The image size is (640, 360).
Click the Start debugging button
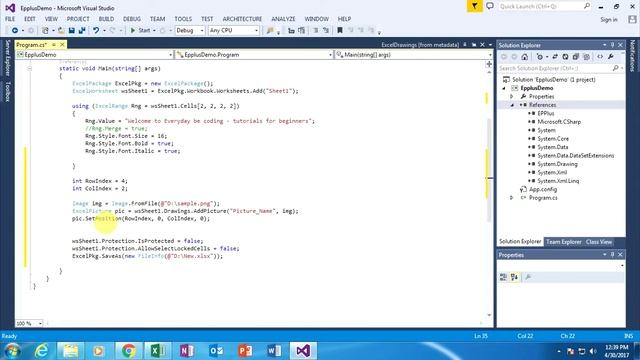[x=140, y=31]
